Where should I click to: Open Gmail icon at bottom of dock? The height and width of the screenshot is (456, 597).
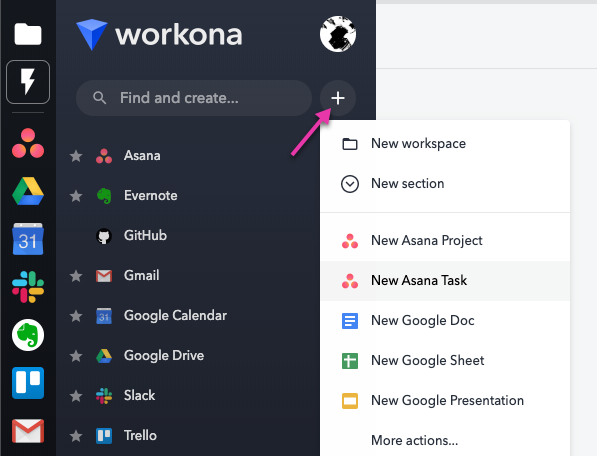click(28, 431)
